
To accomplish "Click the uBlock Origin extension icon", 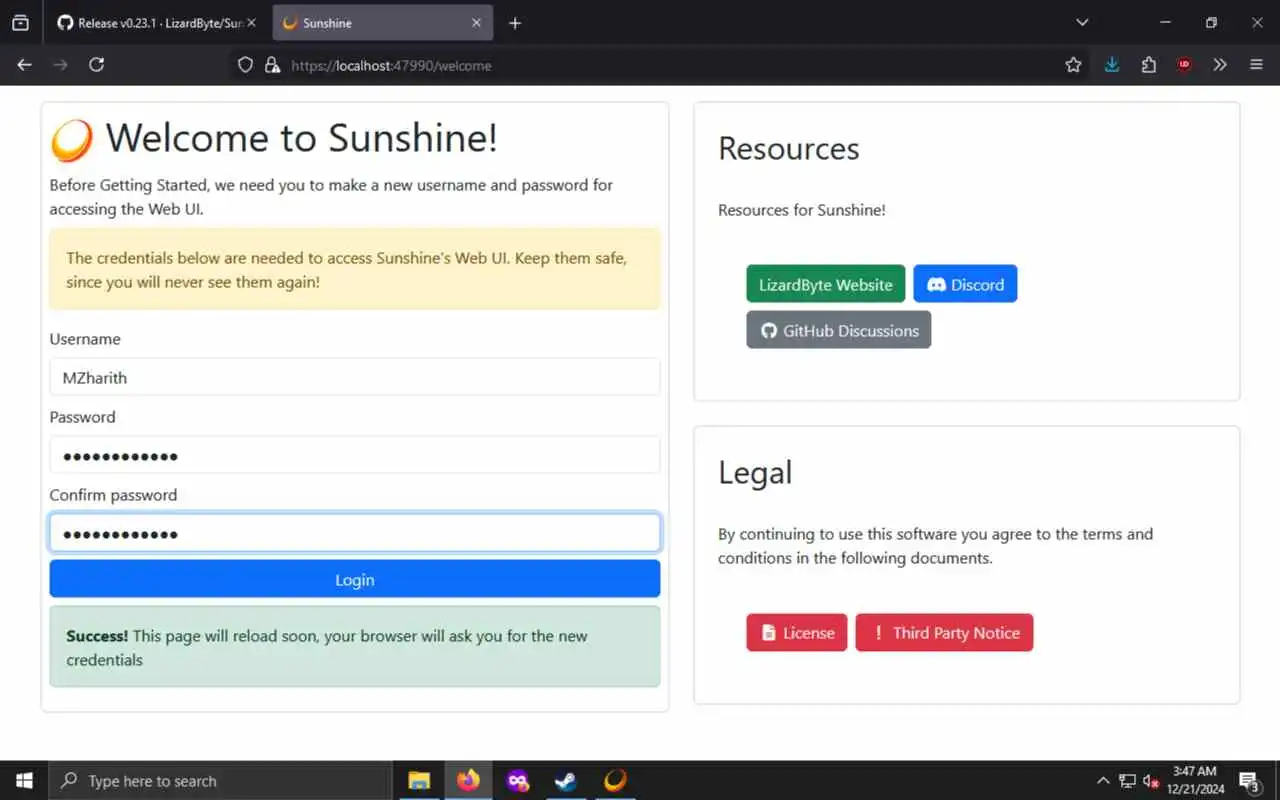I will click(1184, 65).
